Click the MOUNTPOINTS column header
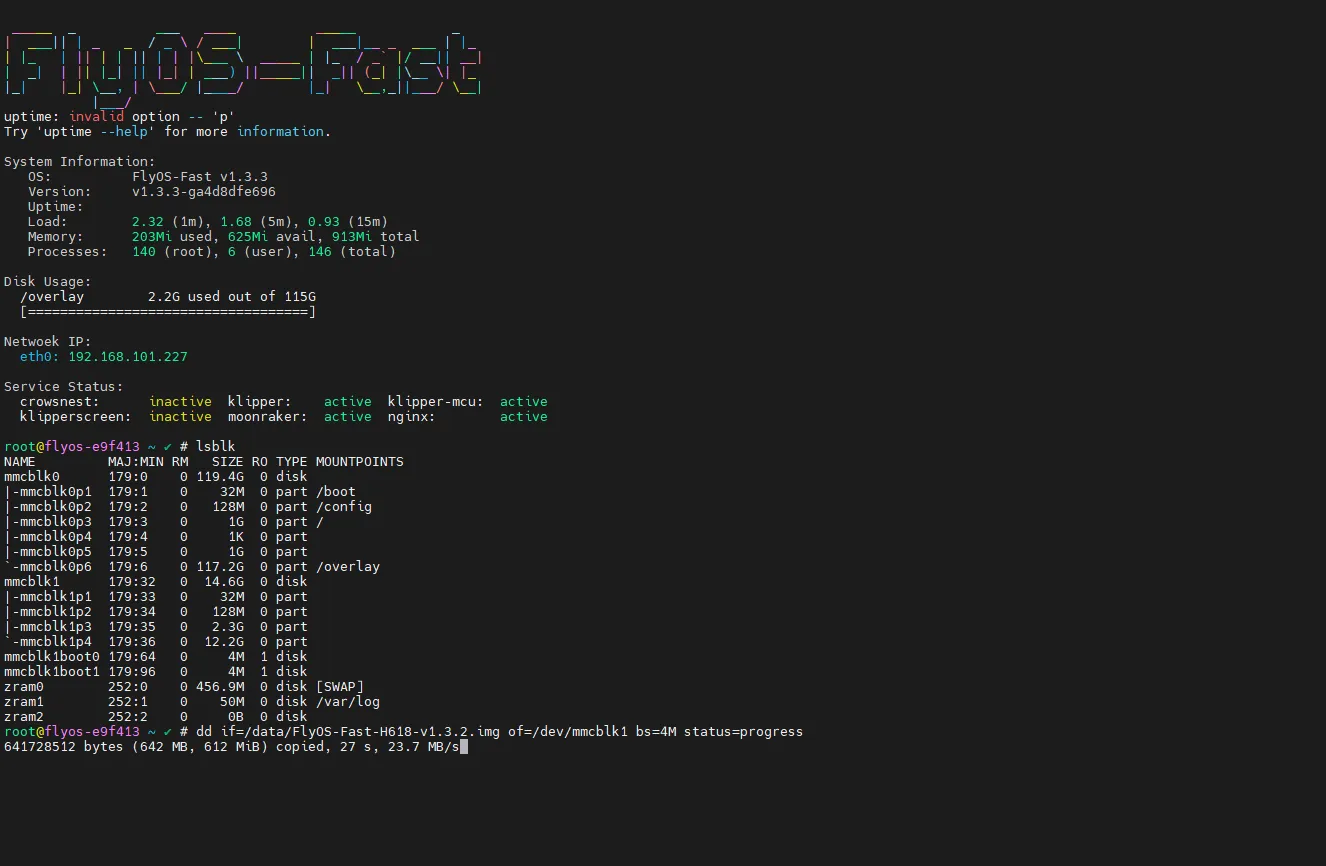Screen dimensions: 1326x866 pos(359,462)
